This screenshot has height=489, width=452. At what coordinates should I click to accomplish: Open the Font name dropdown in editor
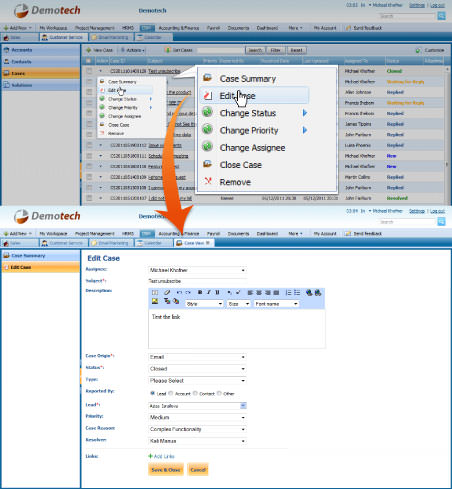pyautogui.click(x=276, y=304)
